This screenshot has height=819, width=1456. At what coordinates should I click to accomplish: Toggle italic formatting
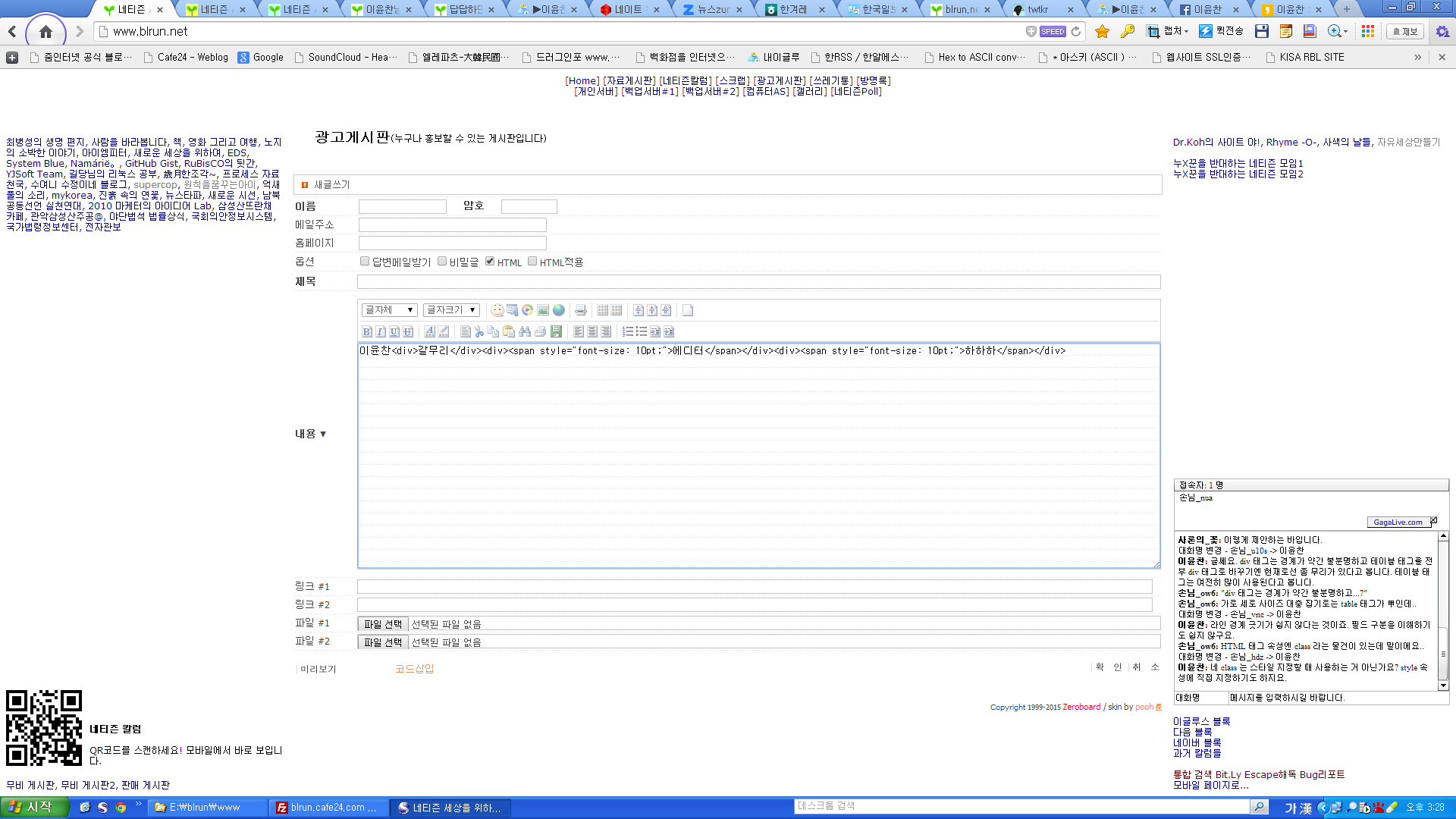(x=381, y=331)
